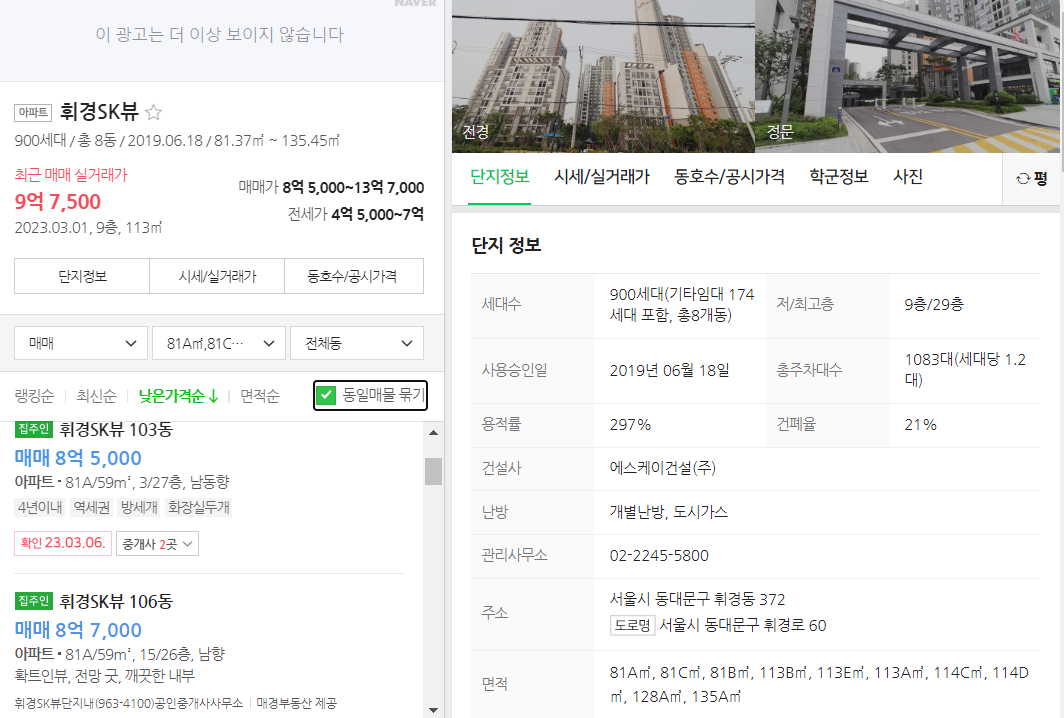Click the 집주인 badge on 106동 listing
Screen dimensions: 1064x718
pos(33,601)
